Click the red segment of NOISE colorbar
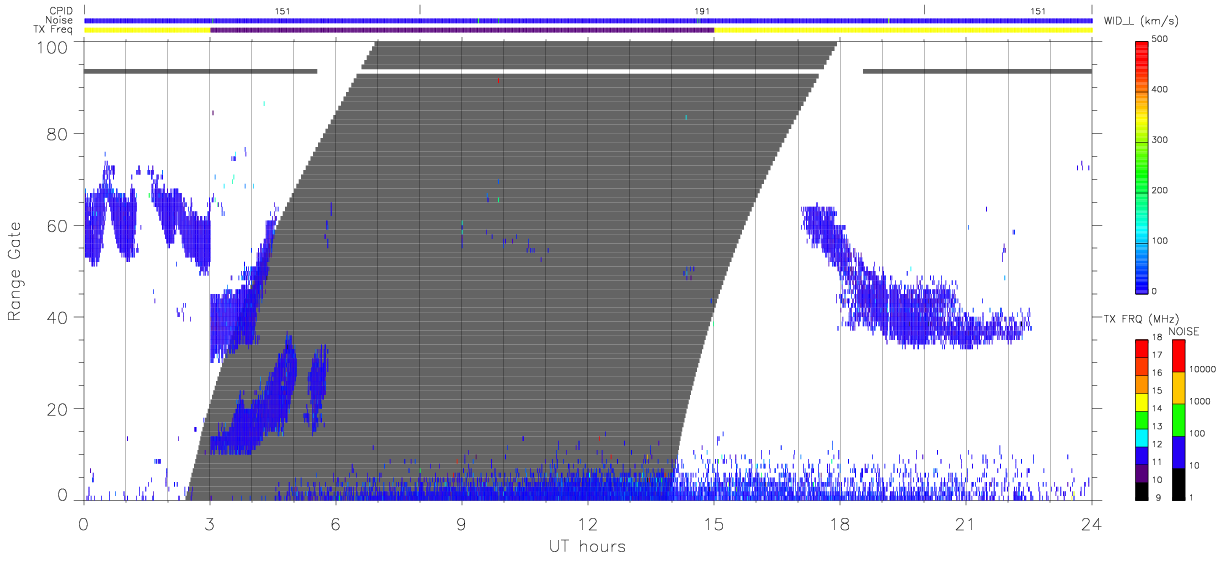Screen dimensions: 1228x567 (1178, 355)
